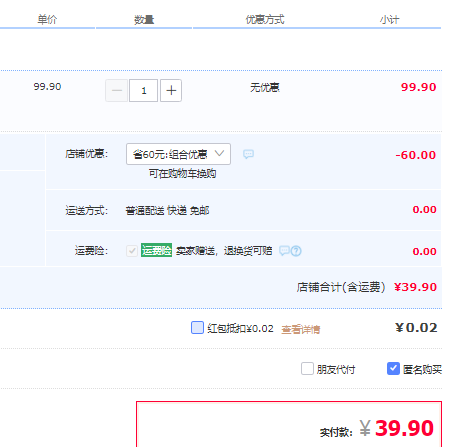Click the 数量 column header
Viewport: 451px width, 447px height.
coord(144,20)
